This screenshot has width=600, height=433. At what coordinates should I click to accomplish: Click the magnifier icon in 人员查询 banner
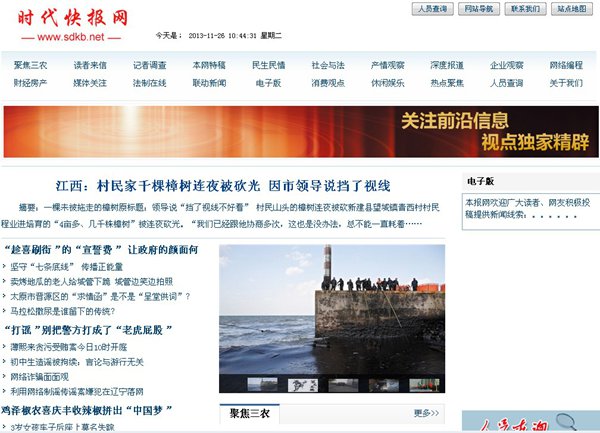click(566, 422)
